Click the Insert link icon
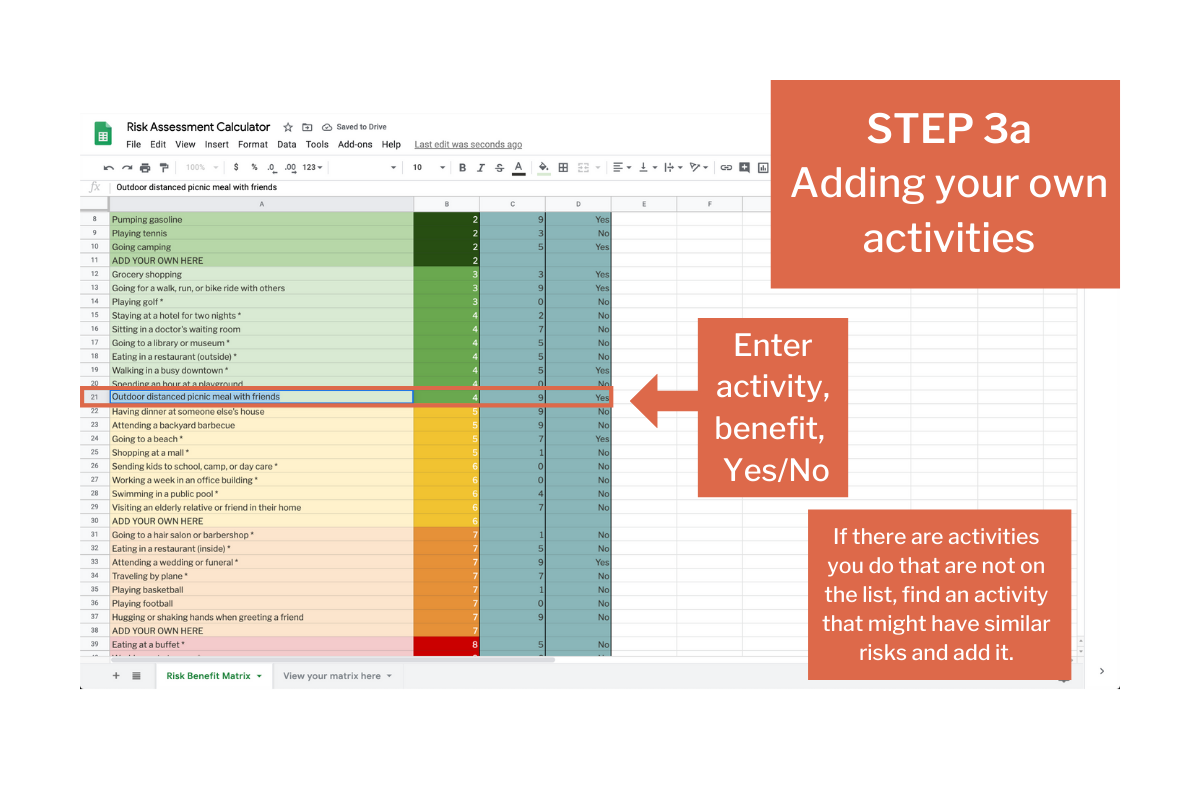 (726, 168)
